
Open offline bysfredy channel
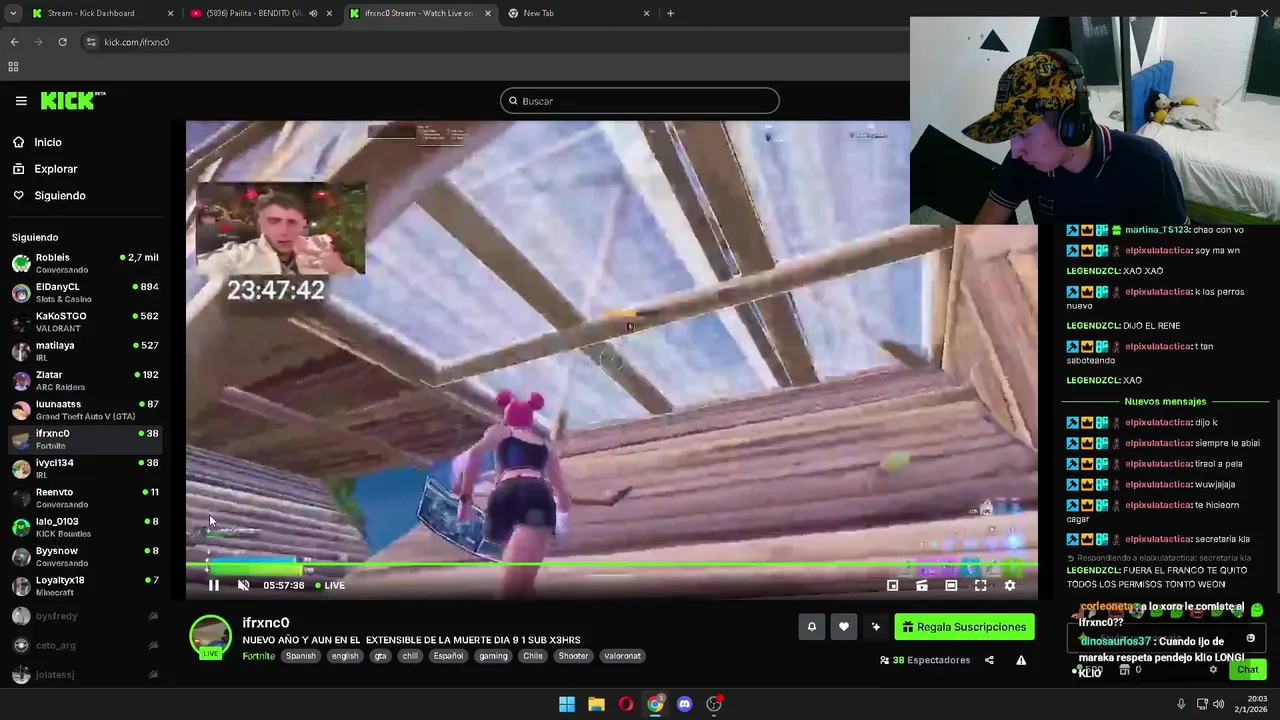(x=85, y=616)
